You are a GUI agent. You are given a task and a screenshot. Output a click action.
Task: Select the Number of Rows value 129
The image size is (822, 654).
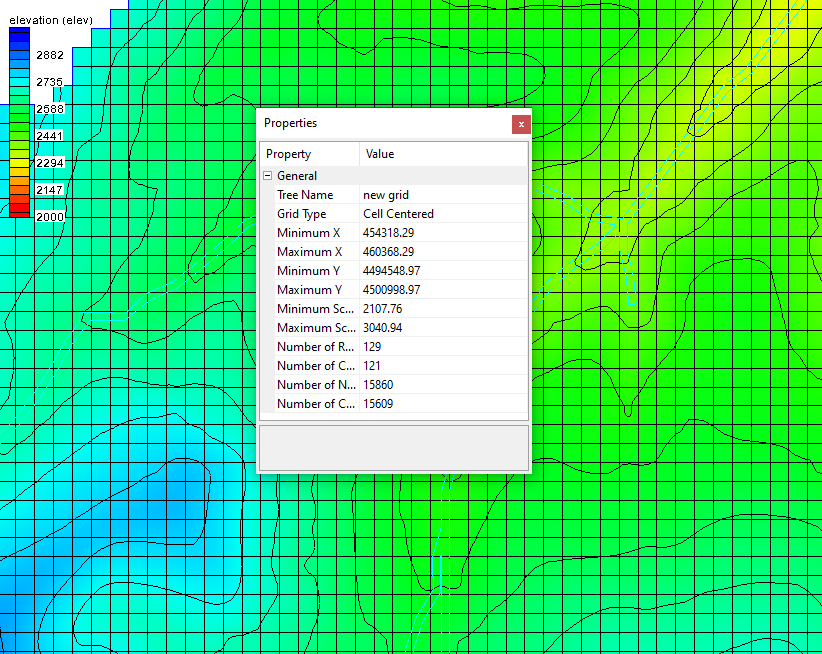pyautogui.click(x=374, y=346)
